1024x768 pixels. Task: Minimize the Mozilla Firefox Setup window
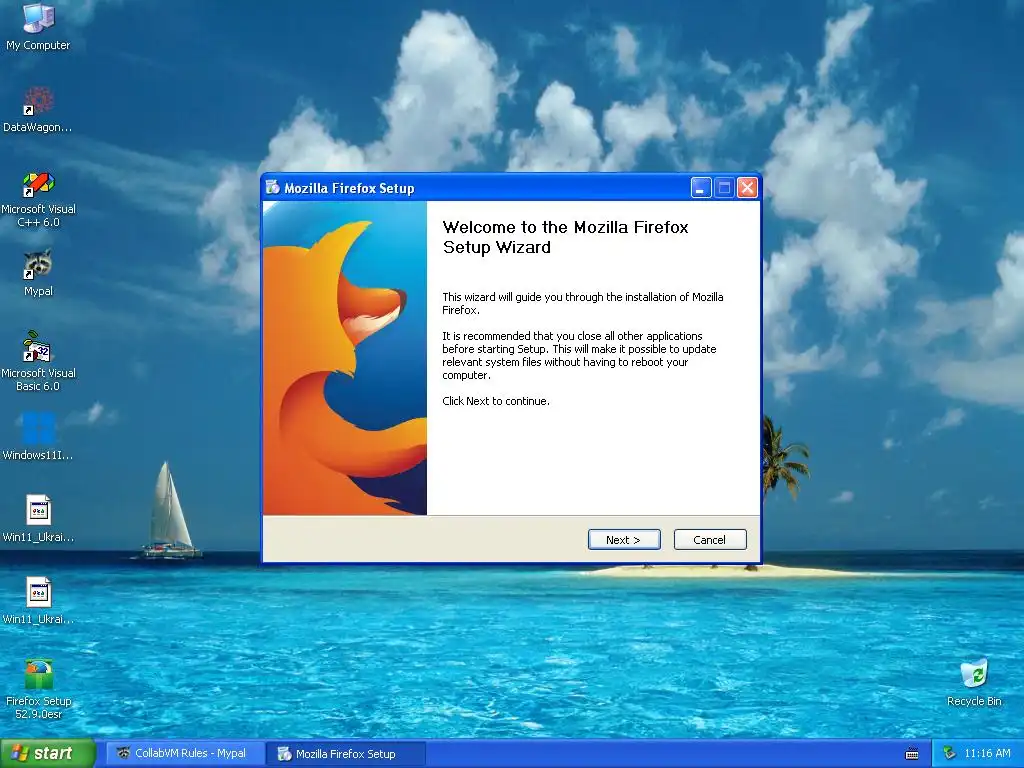(701, 188)
